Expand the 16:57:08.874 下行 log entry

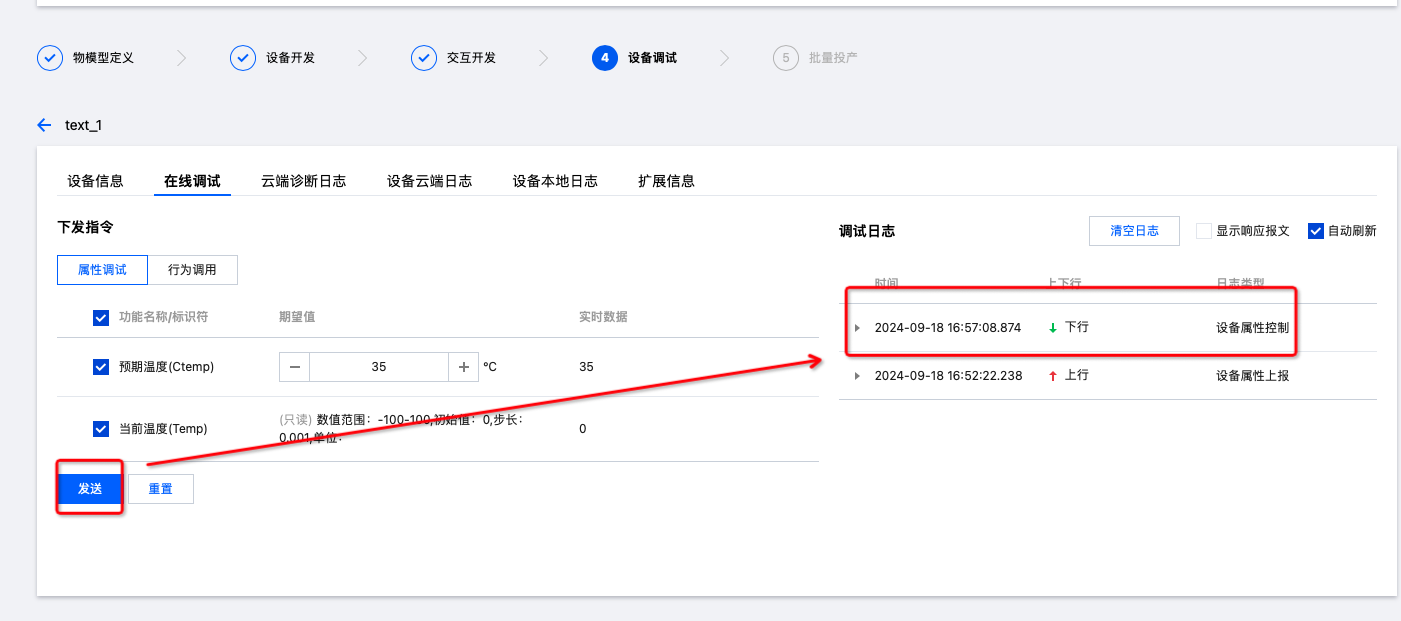point(857,328)
